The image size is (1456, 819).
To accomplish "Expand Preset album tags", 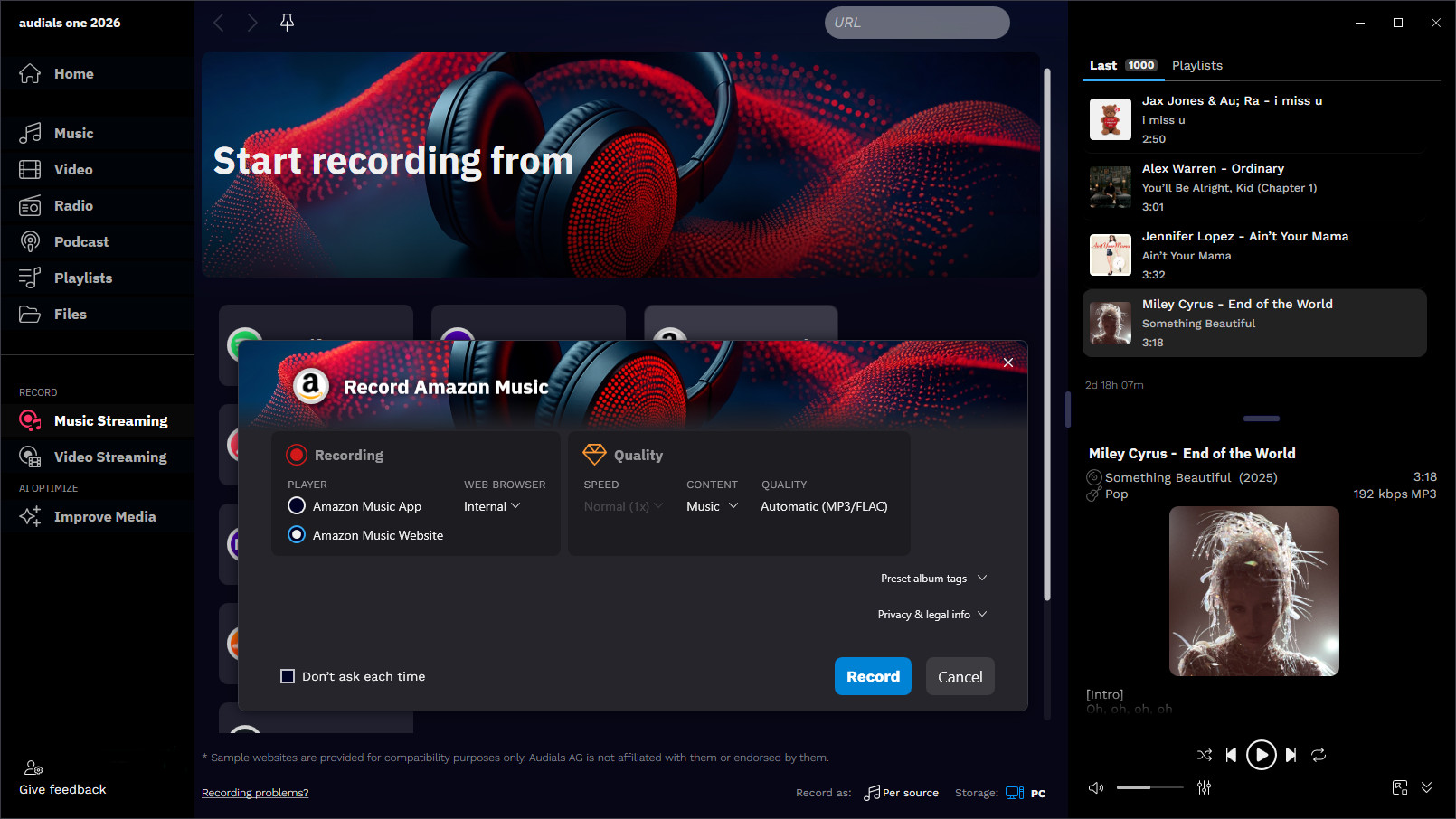I will click(x=933, y=579).
